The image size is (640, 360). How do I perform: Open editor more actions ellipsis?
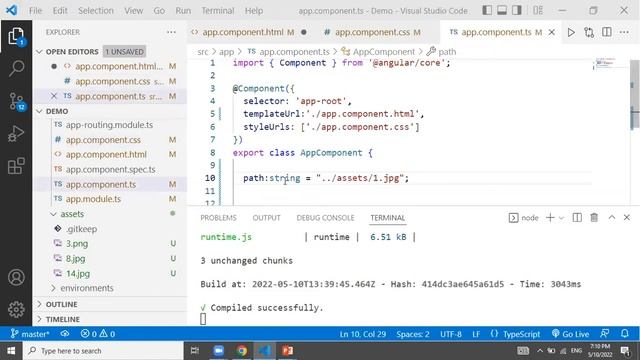[624, 32]
